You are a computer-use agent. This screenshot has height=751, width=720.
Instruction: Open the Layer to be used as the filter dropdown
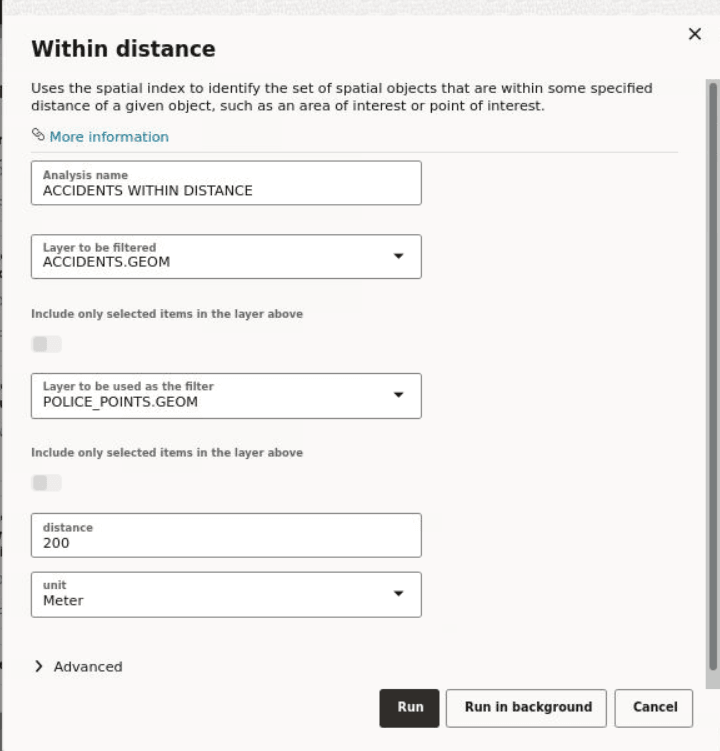(x=226, y=396)
